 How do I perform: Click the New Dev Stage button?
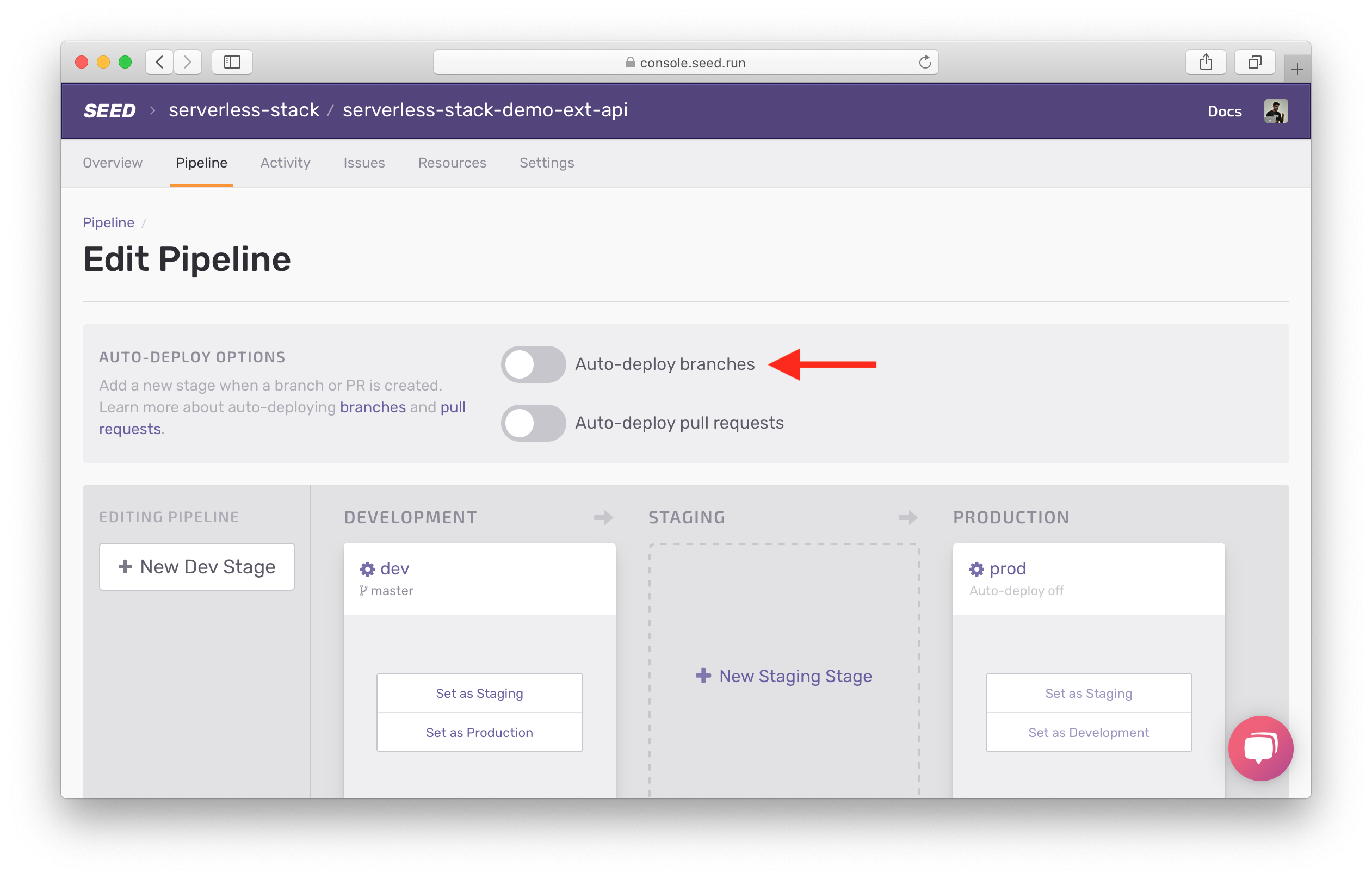click(196, 566)
